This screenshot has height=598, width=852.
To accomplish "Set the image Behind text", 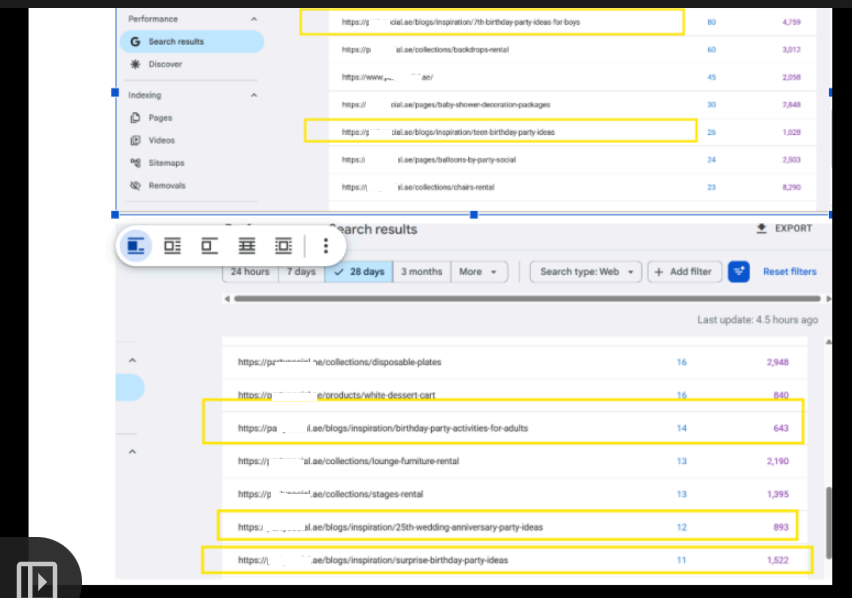I will click(x=247, y=246).
